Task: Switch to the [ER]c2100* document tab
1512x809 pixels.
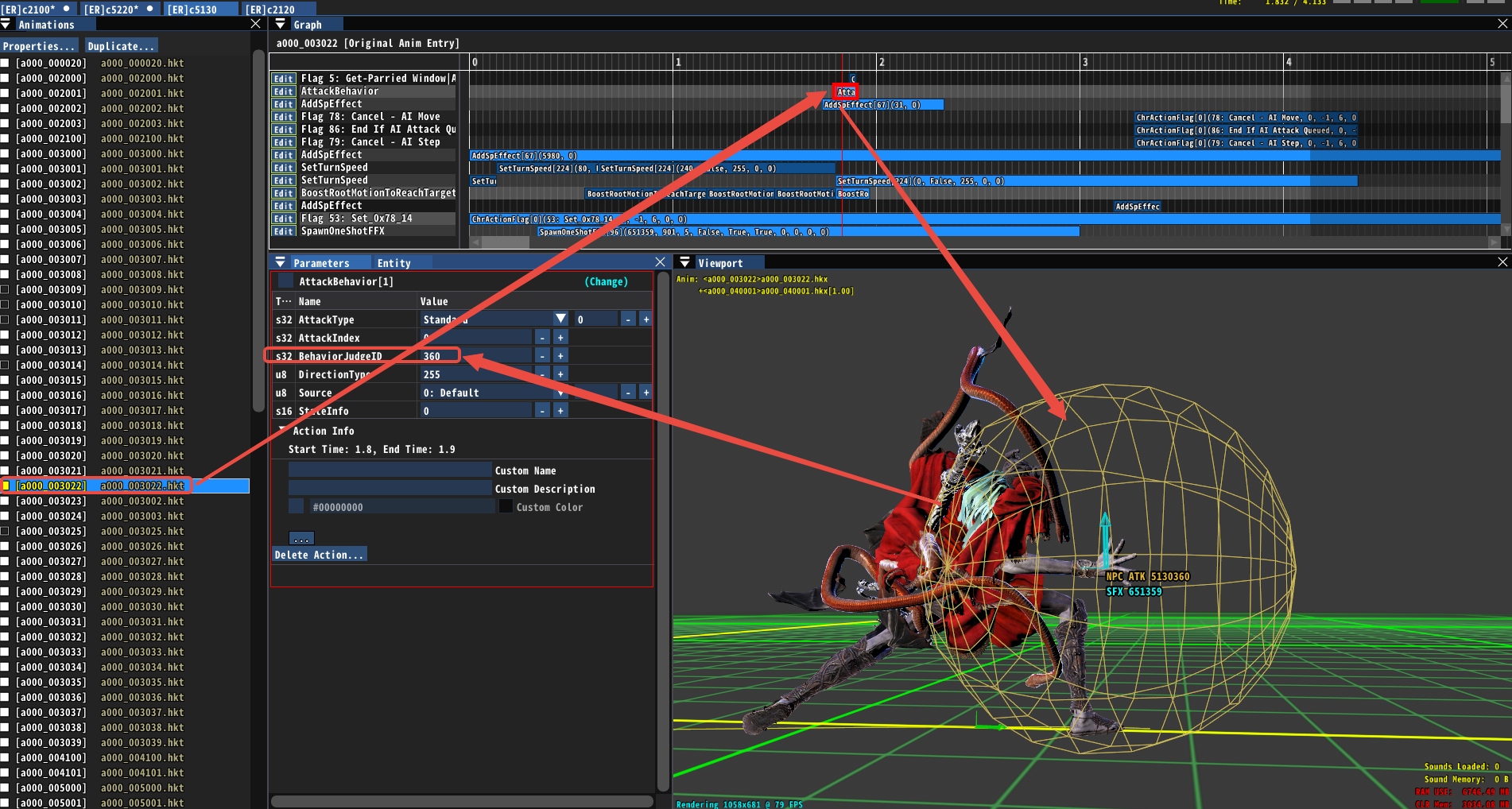Action: 37,9
